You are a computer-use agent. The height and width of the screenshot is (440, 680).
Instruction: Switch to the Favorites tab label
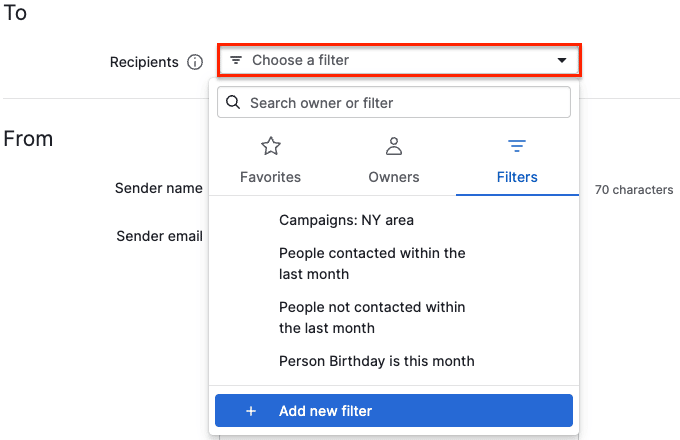(270, 177)
